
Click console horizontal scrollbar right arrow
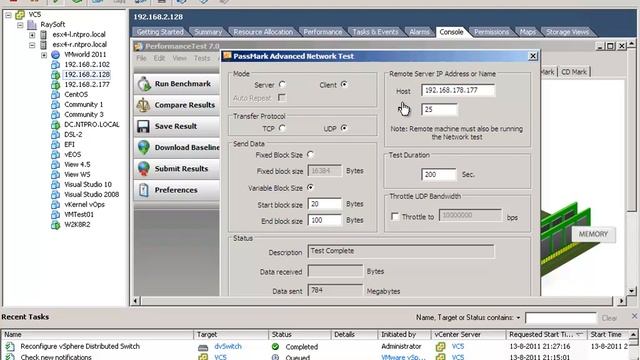click(621, 301)
